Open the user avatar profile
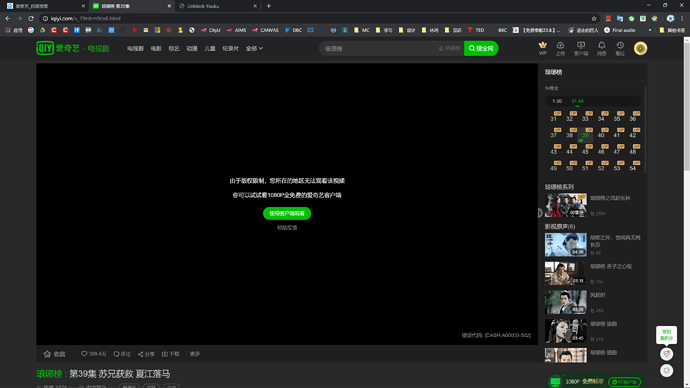The image size is (690, 388). 640,48
